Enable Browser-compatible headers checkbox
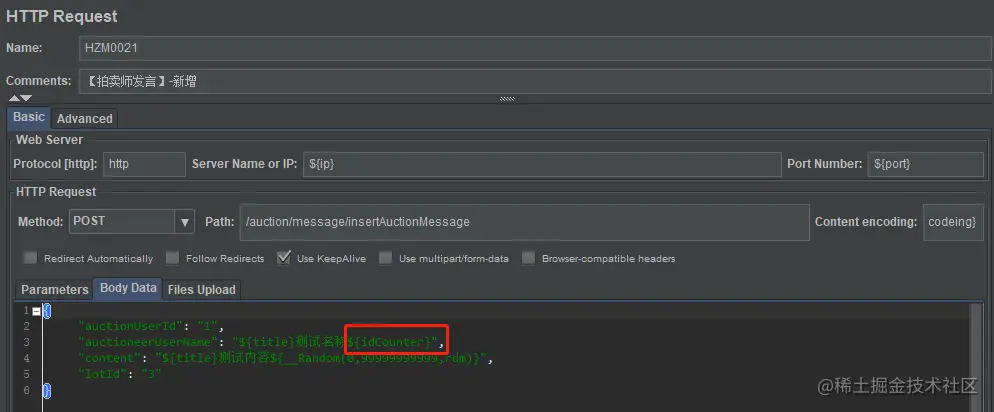This screenshot has height=412, width=994. click(528, 258)
